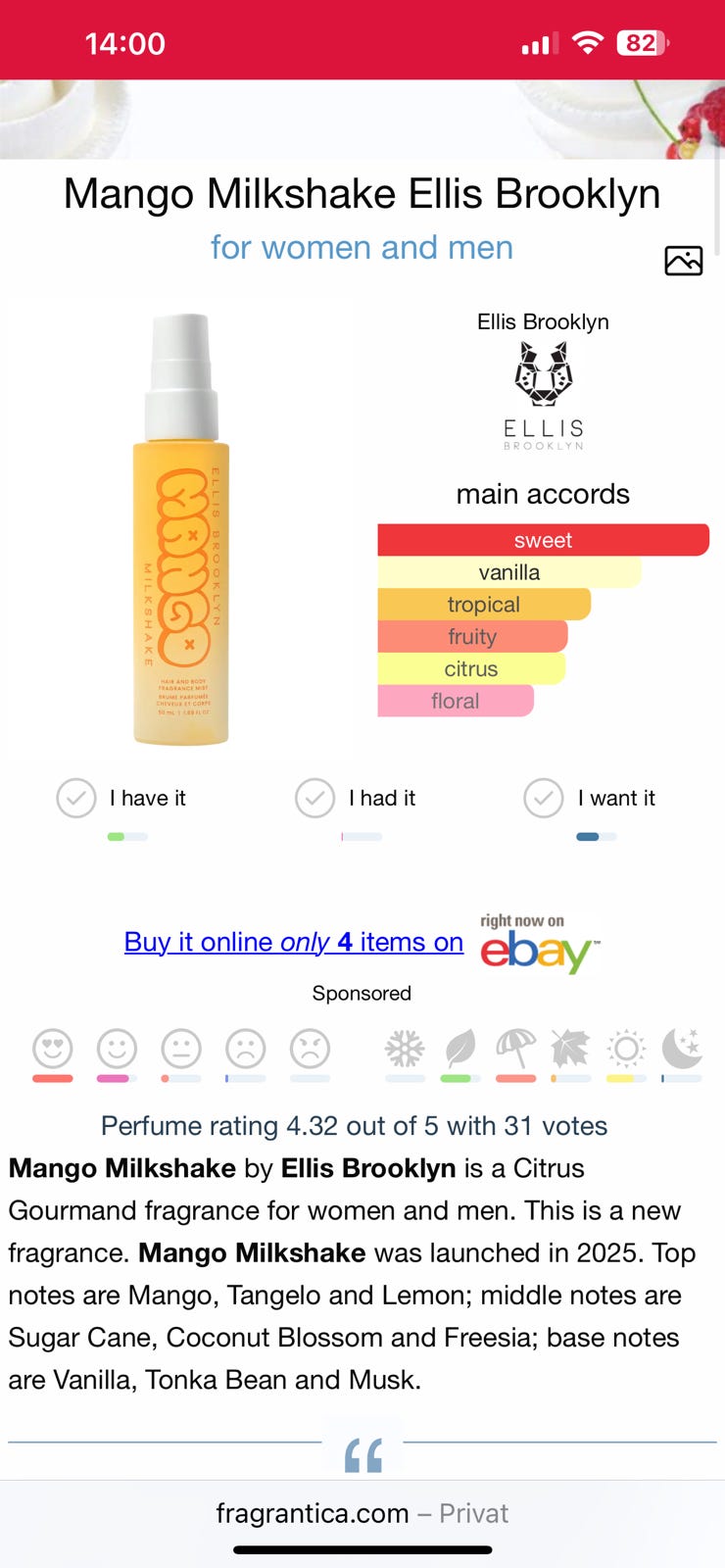Select the "sweet" accord bar

543,540
